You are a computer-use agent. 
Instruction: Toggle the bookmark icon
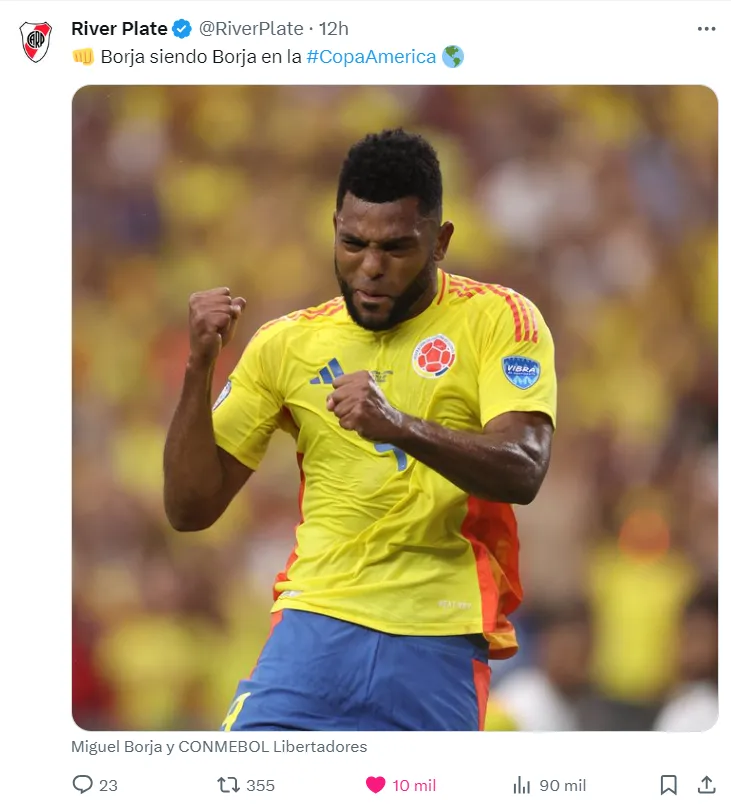coord(668,785)
